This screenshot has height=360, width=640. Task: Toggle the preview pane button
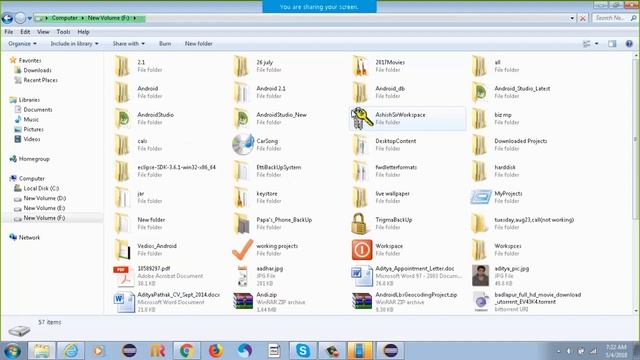point(612,44)
